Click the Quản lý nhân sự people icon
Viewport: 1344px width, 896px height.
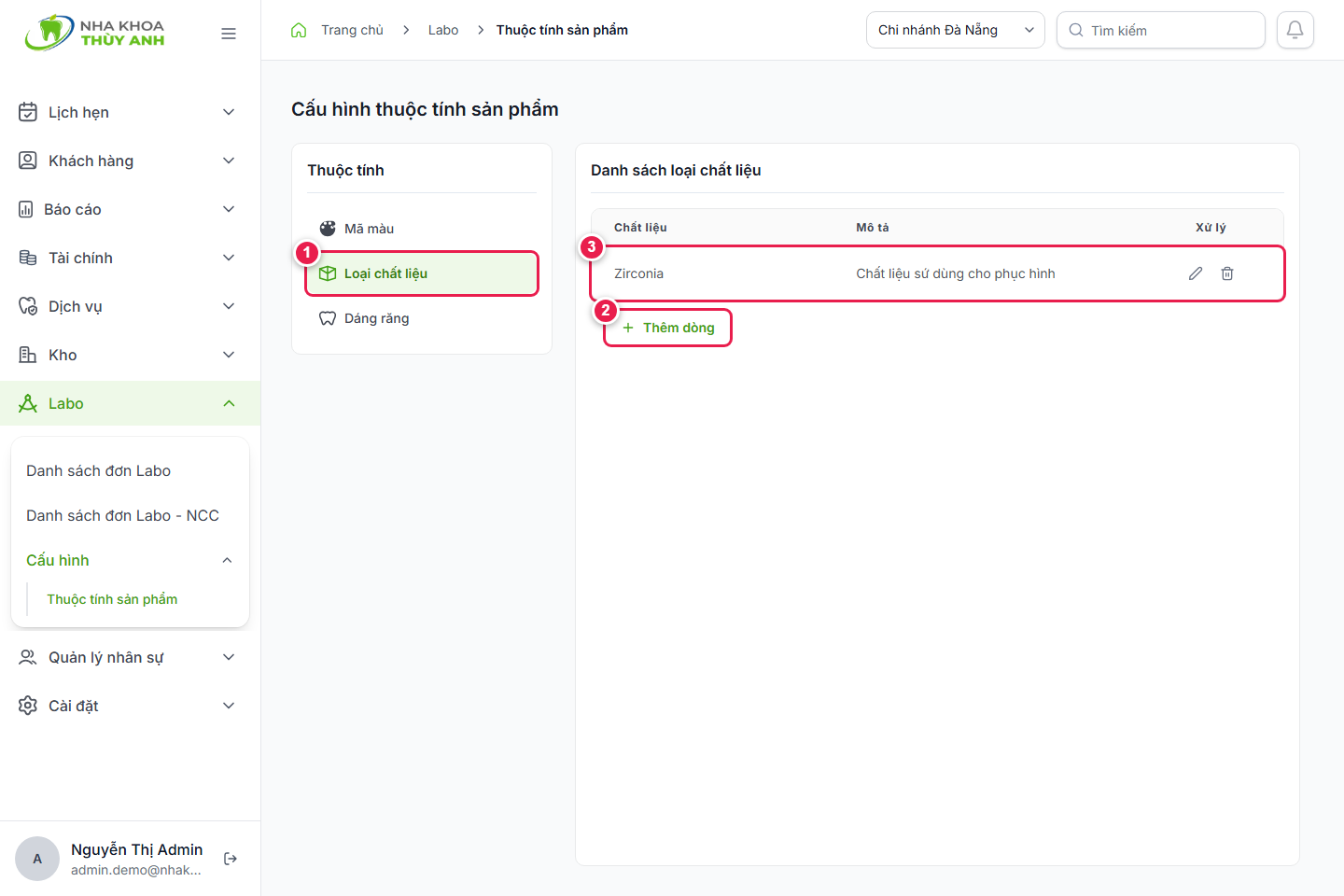coord(28,657)
